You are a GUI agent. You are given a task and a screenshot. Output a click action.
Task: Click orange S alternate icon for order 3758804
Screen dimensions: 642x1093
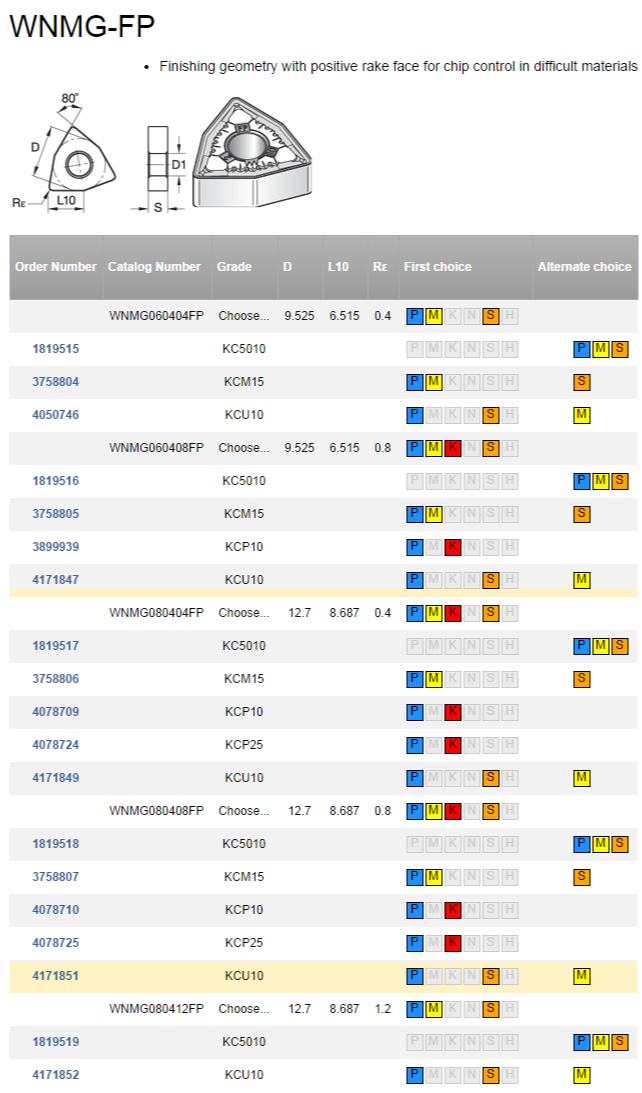582,382
